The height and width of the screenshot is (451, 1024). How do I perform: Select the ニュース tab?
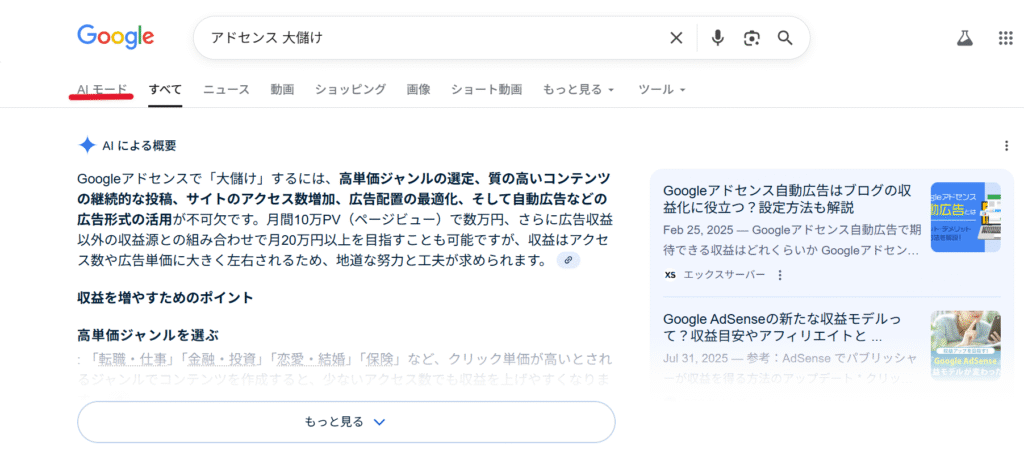pos(226,89)
